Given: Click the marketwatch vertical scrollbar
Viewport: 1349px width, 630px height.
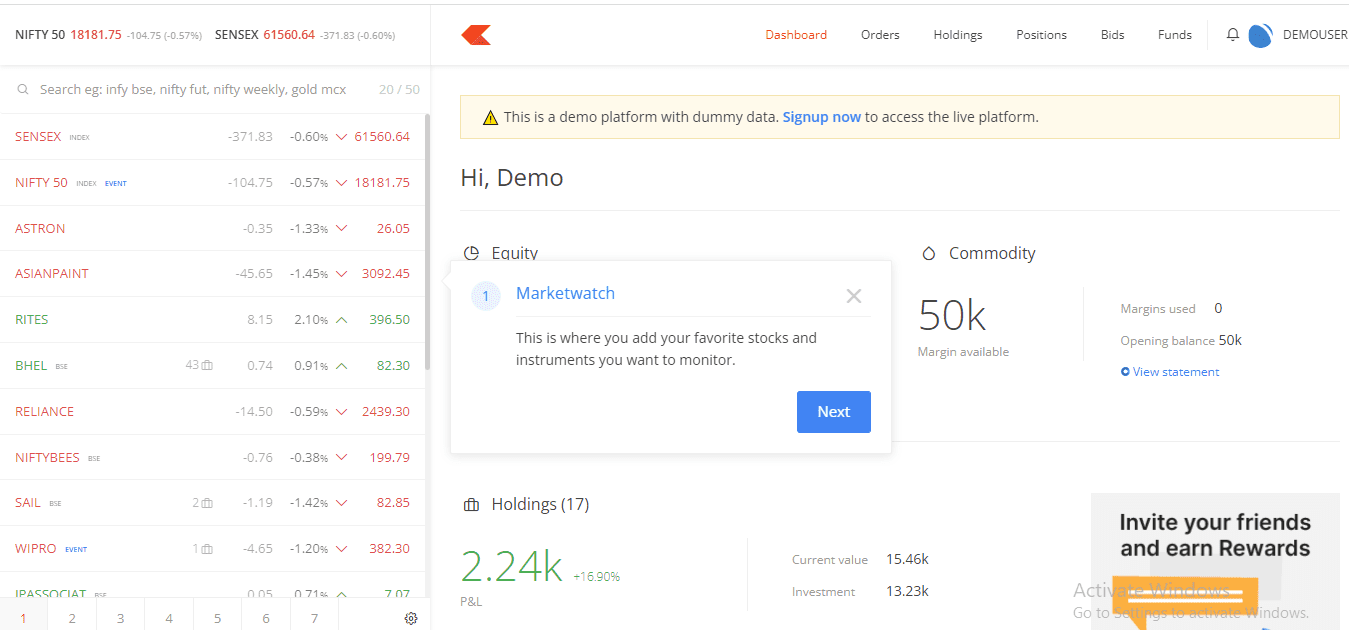Looking at the screenshot, I should coord(428,240).
